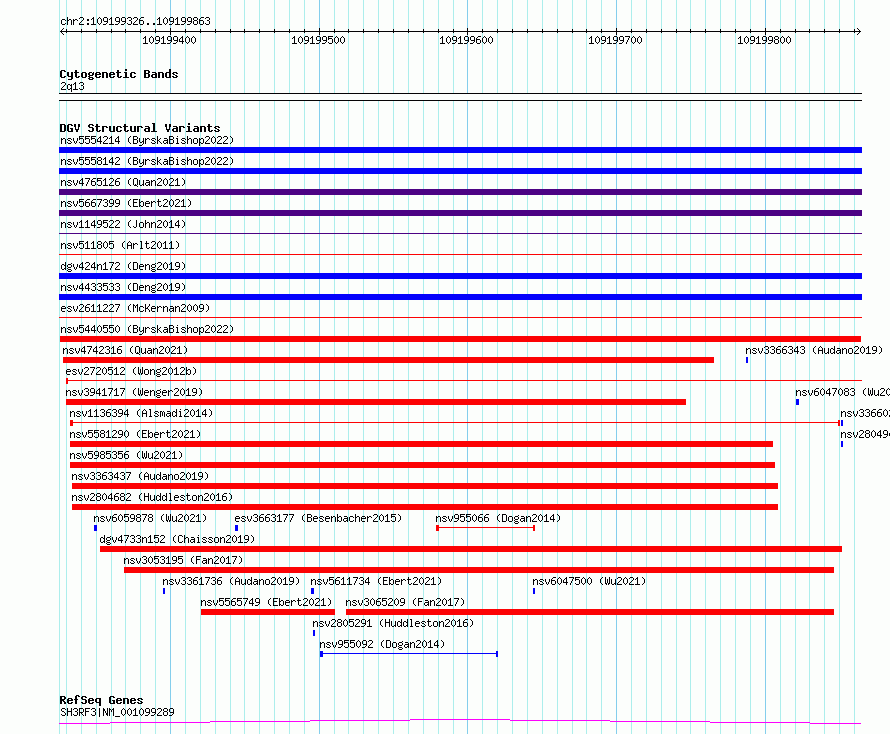Image resolution: width=890 pixels, height=734 pixels.
Task: Open the nsv4765126 (Quan2021) variant label
Action: [x=123, y=182]
